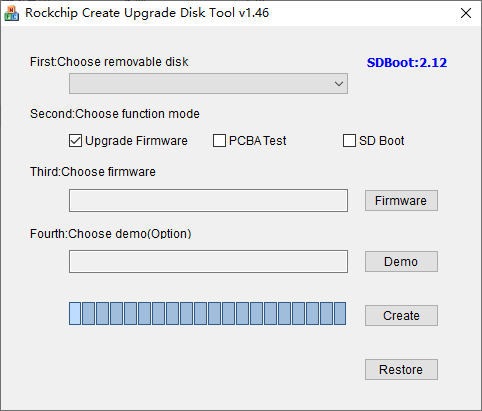Click the blue progress bar

click(207, 313)
